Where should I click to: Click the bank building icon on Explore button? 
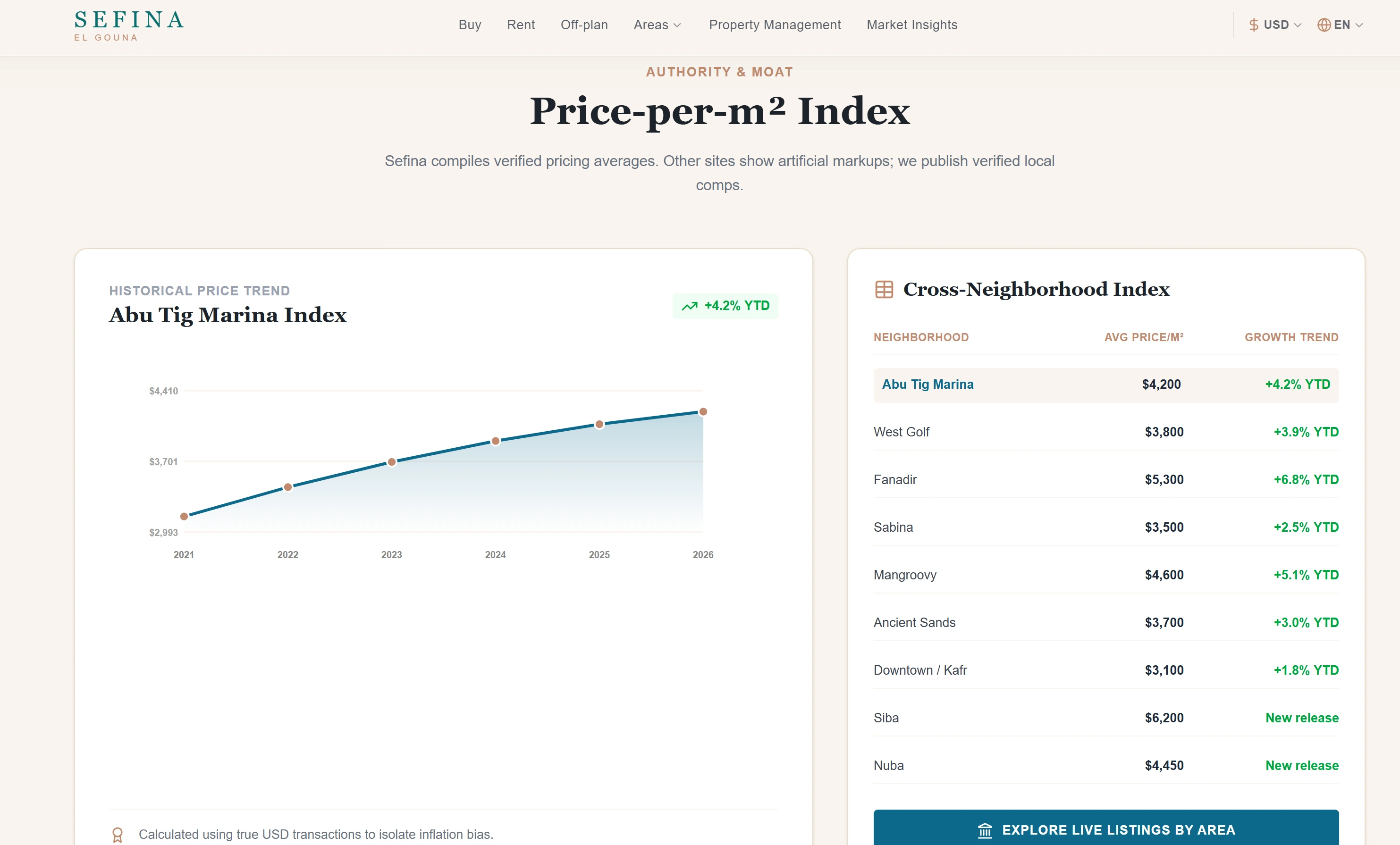[x=985, y=830]
